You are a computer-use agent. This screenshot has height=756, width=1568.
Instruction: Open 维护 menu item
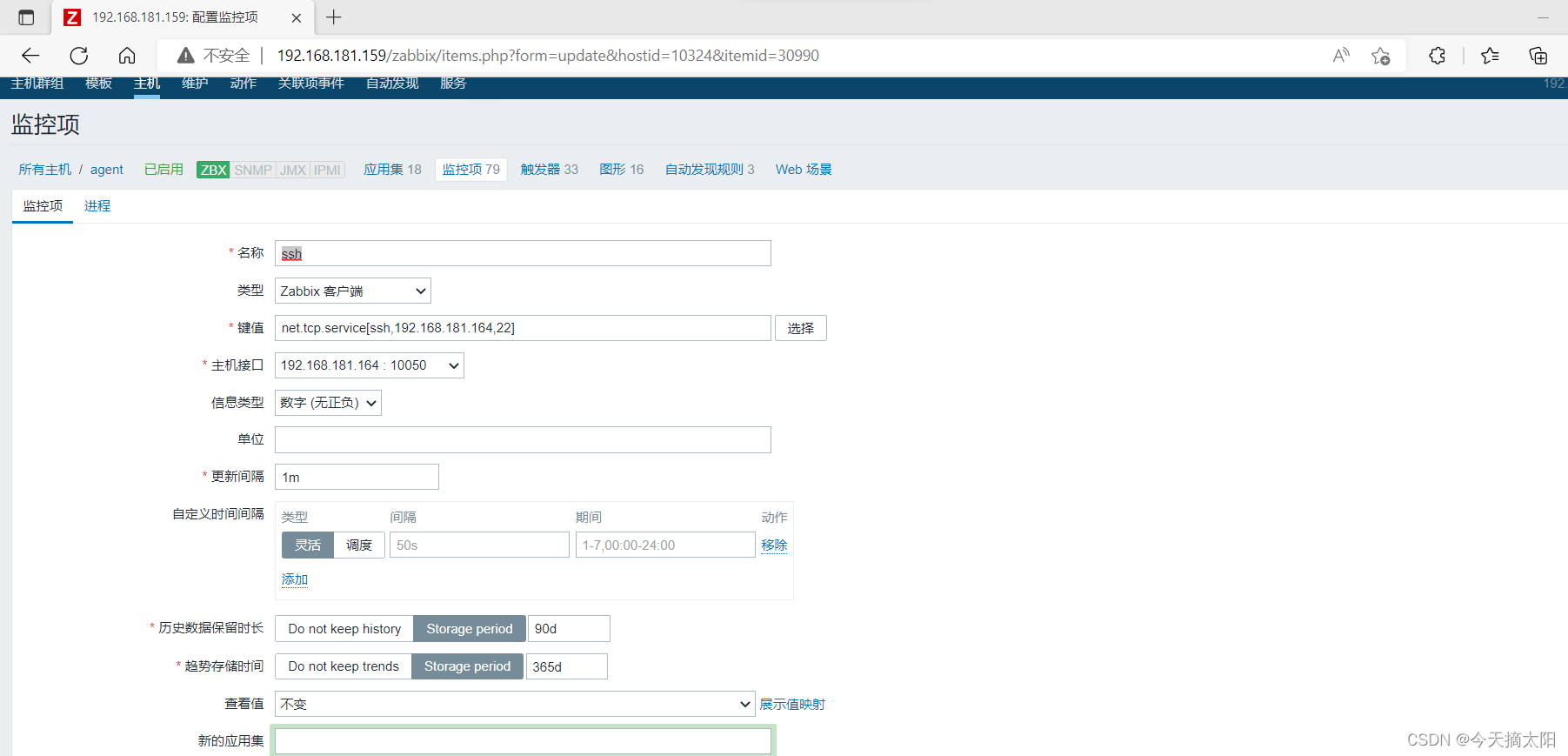pos(195,84)
